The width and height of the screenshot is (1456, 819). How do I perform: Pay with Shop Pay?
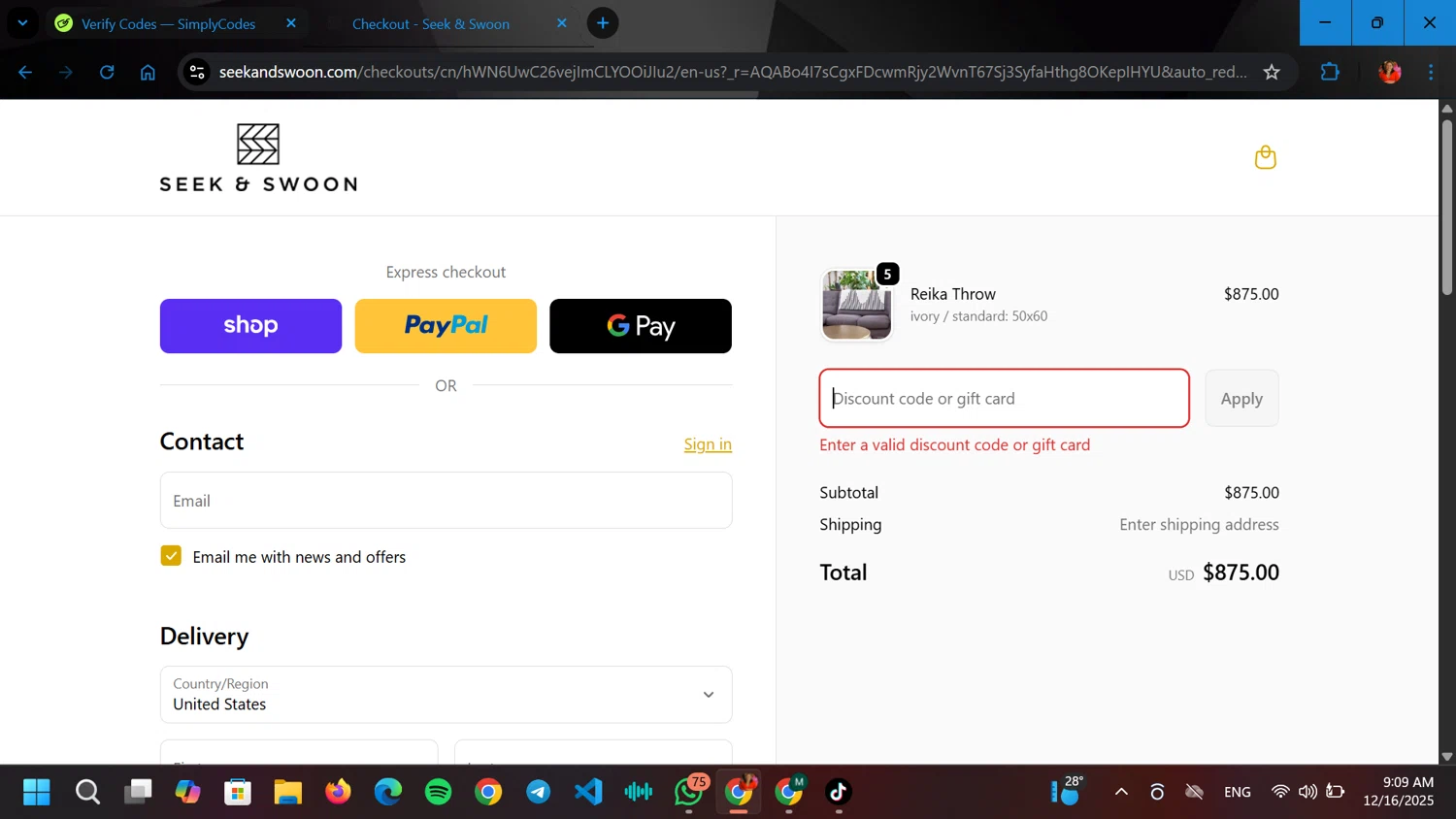click(x=250, y=326)
